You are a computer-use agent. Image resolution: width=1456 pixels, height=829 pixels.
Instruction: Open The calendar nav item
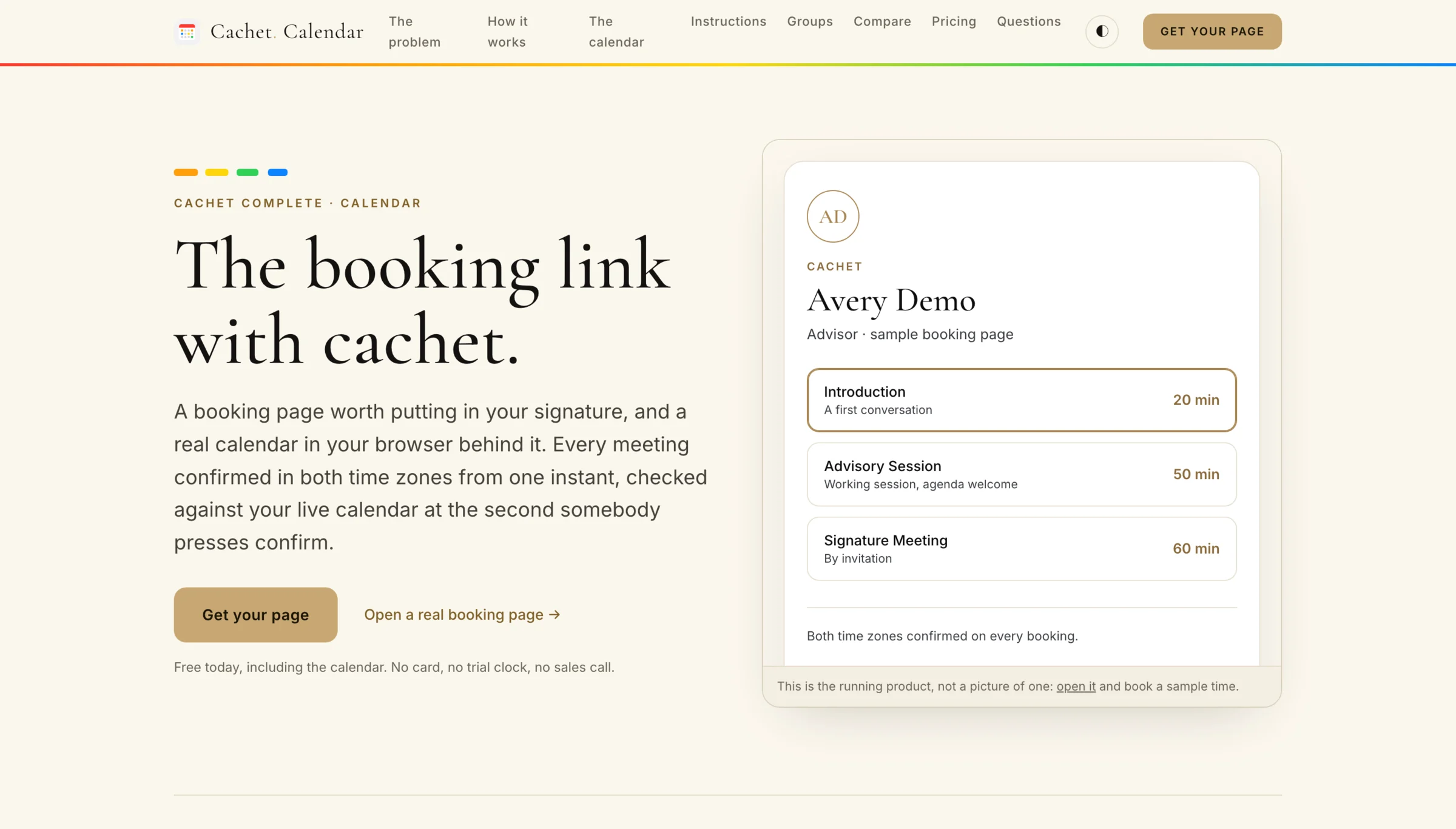tap(616, 32)
